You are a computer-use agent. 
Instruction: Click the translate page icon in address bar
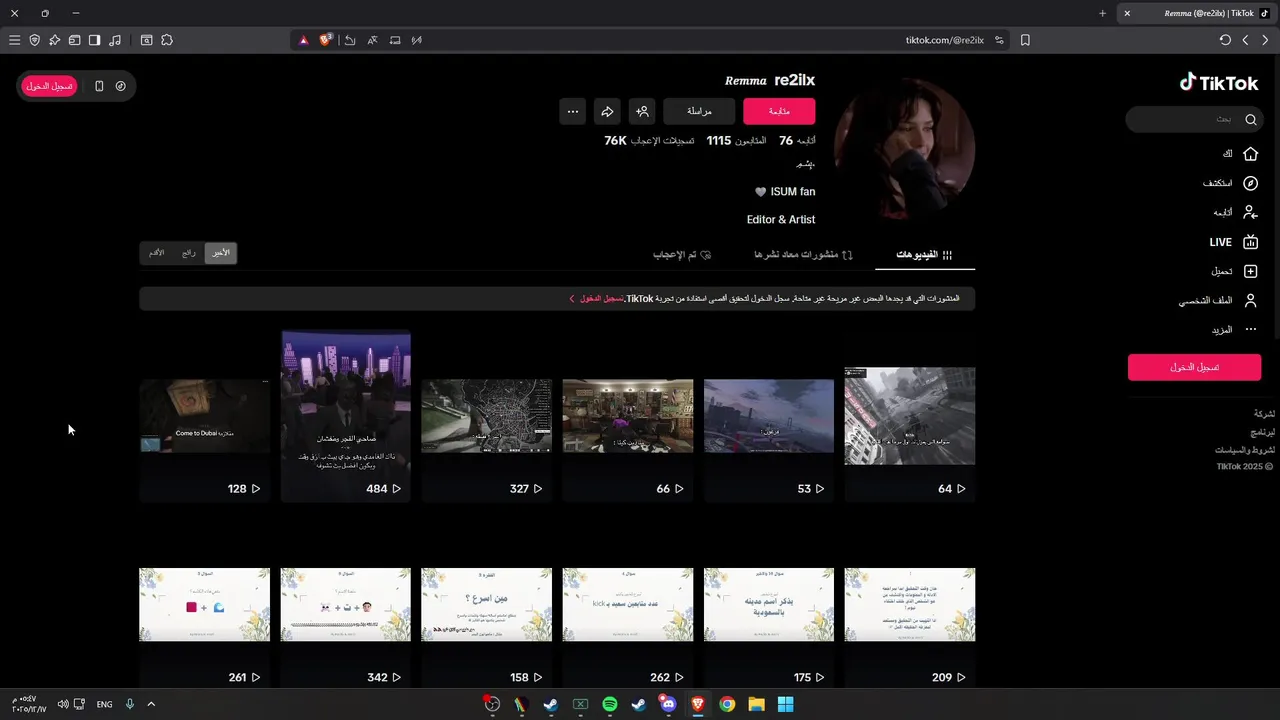[x=372, y=40]
